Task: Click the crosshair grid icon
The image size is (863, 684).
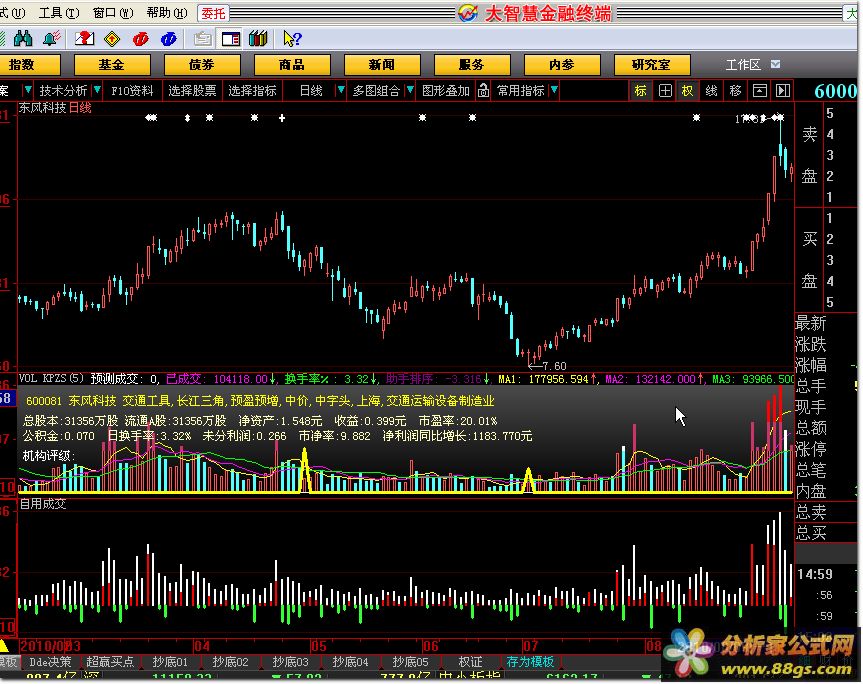Action: (x=665, y=91)
